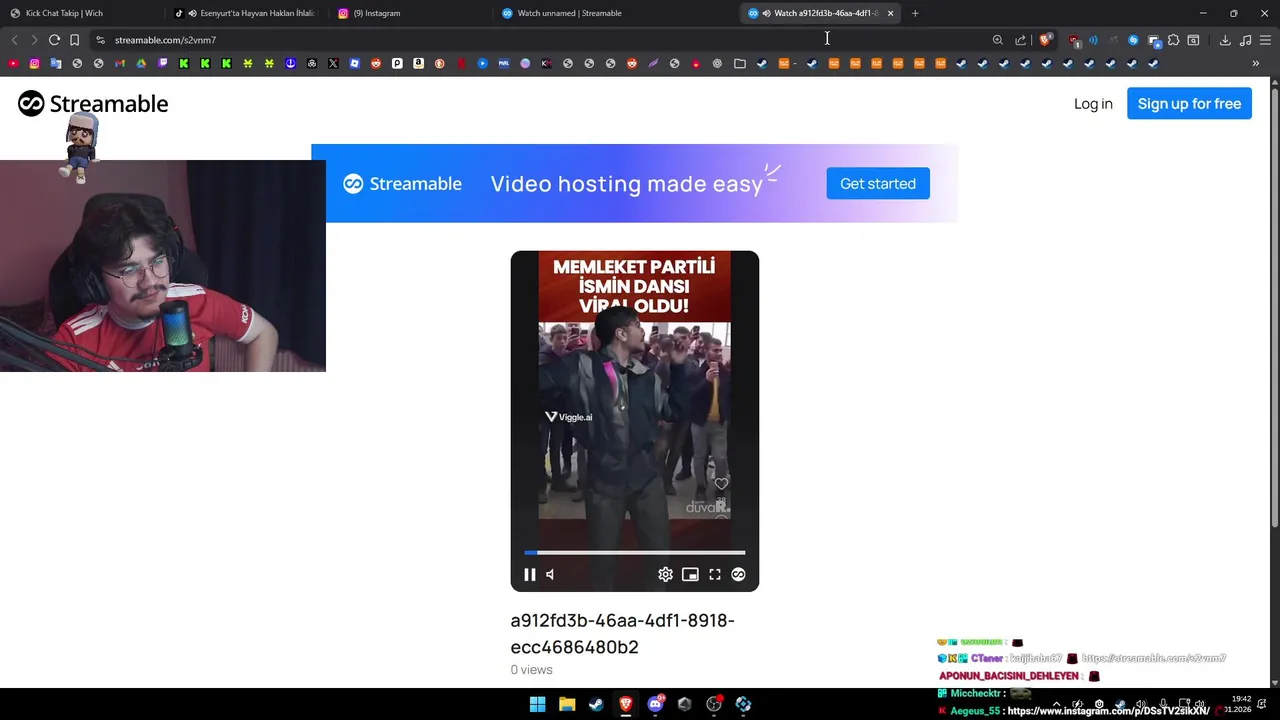Expand hidden bookmarks with double chevron
Viewport: 1280px width, 720px height.
[1256, 63]
